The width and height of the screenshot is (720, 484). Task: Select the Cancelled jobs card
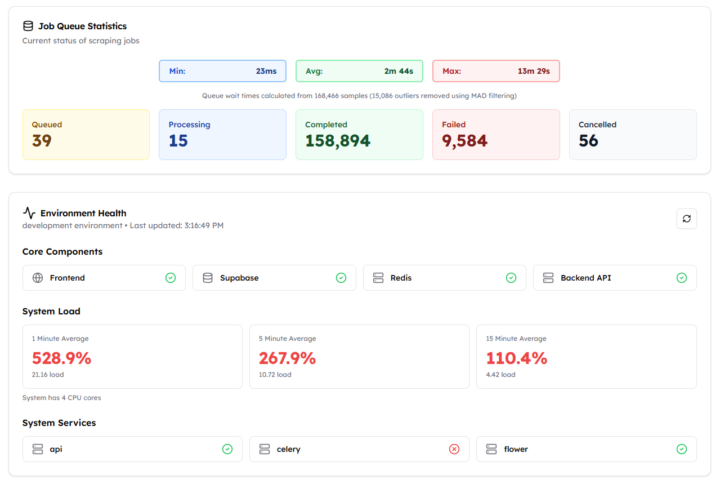coord(632,134)
